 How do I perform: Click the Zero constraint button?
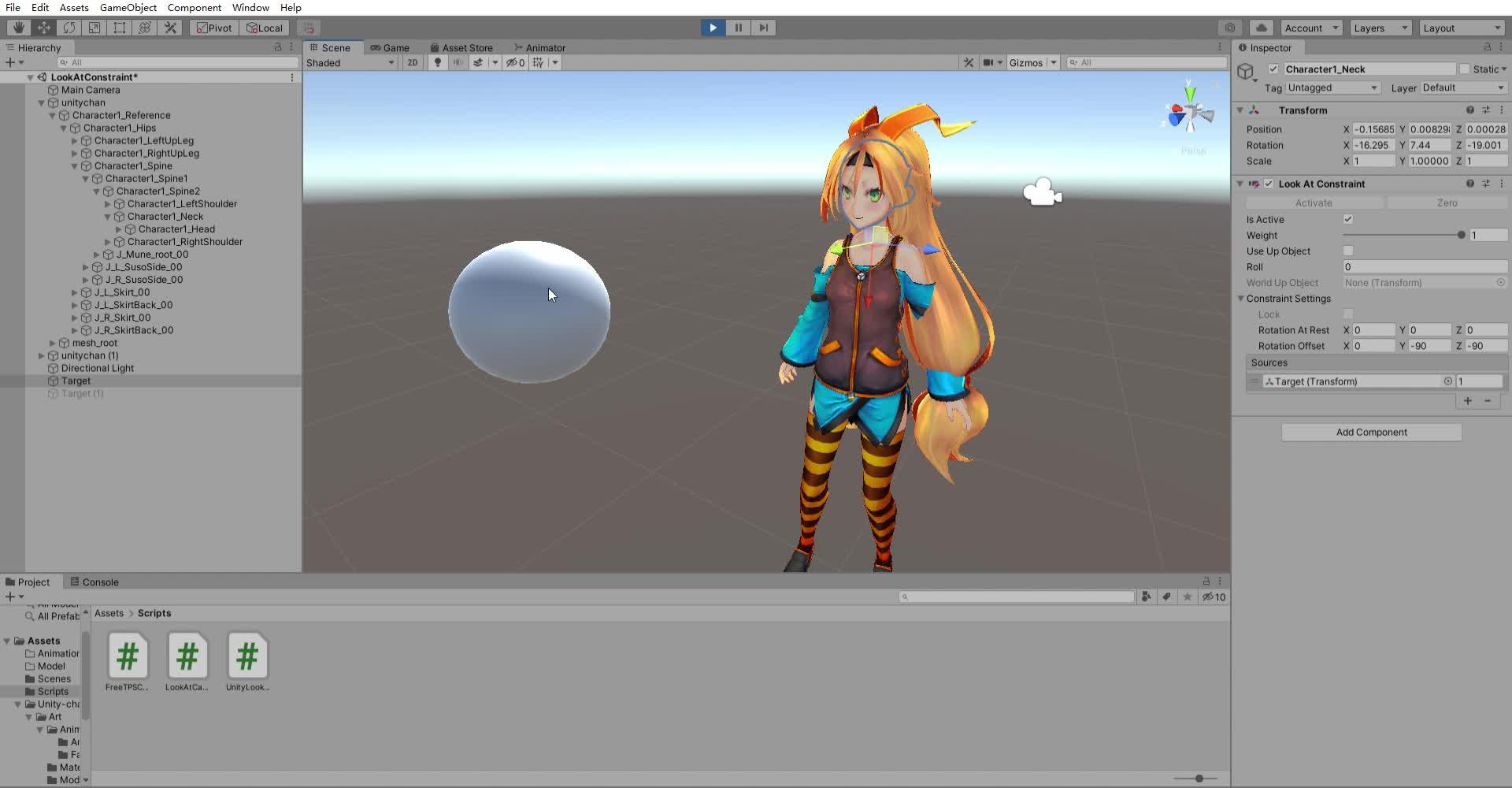(x=1447, y=203)
